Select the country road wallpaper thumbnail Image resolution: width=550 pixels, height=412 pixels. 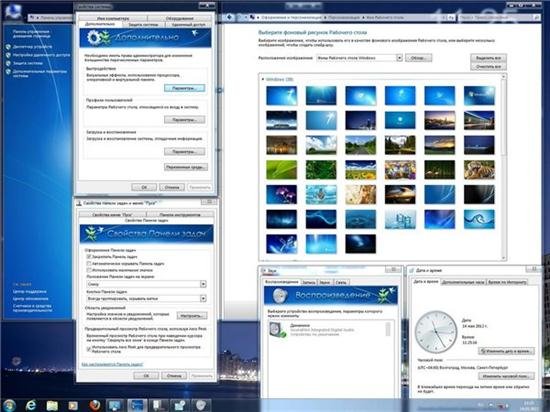coord(361,145)
